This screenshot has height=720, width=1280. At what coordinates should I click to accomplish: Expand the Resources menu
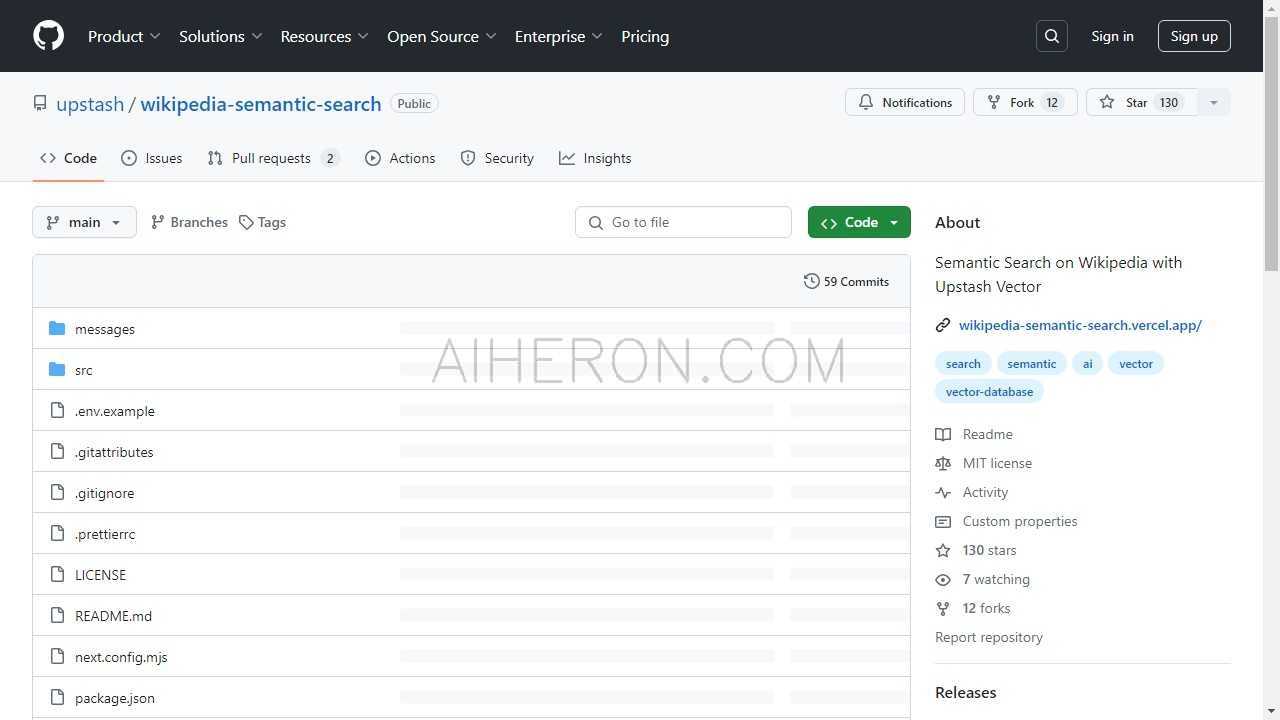[325, 36]
